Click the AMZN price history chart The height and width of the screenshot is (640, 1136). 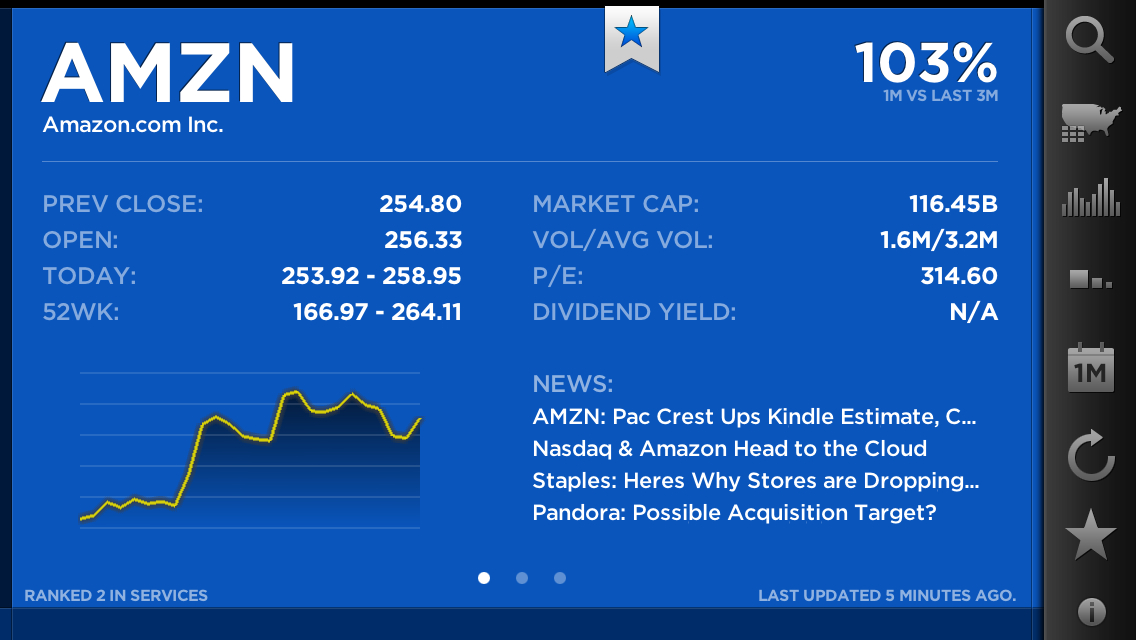point(250,450)
